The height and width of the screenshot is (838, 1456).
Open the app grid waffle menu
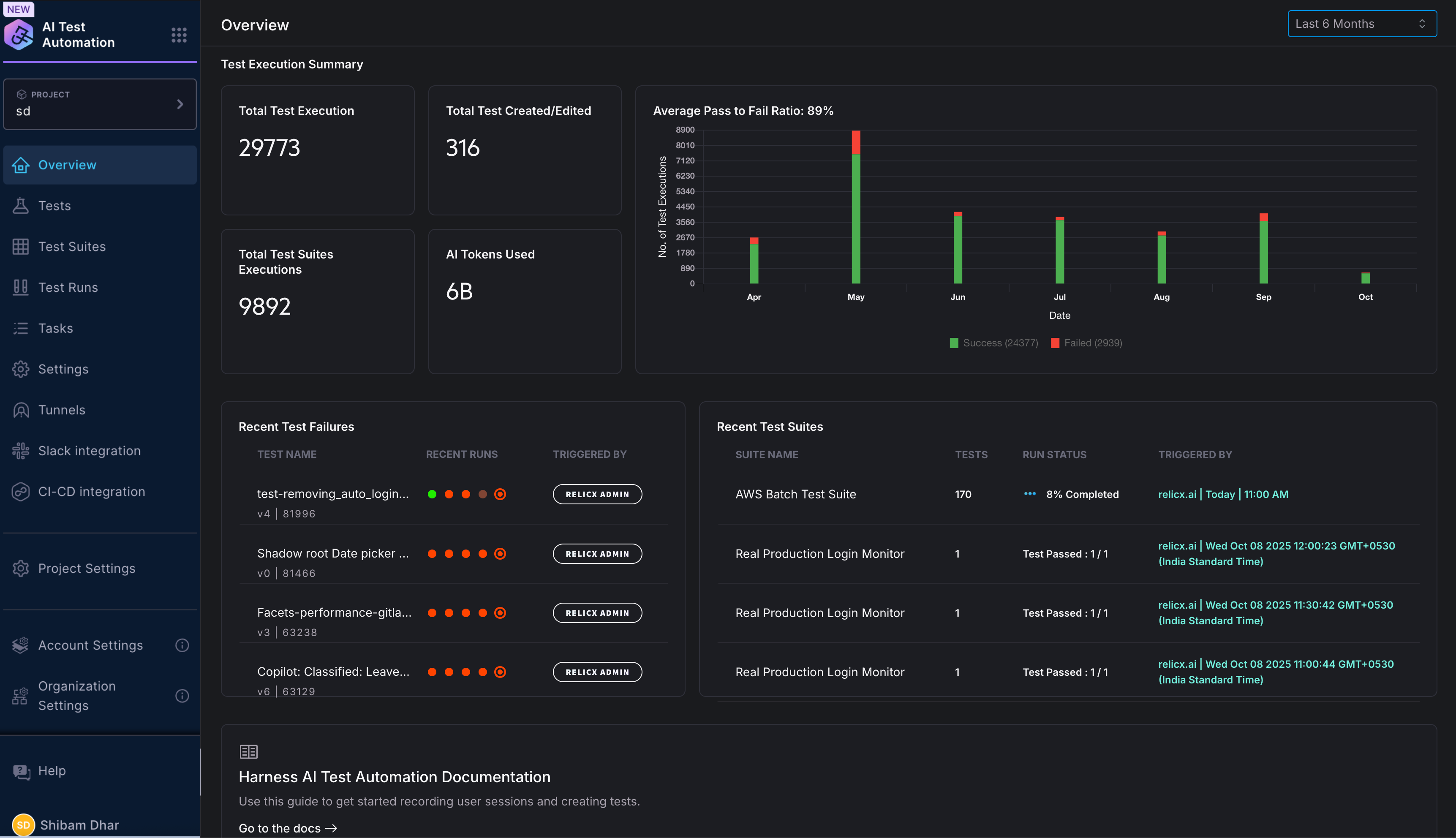pos(179,35)
